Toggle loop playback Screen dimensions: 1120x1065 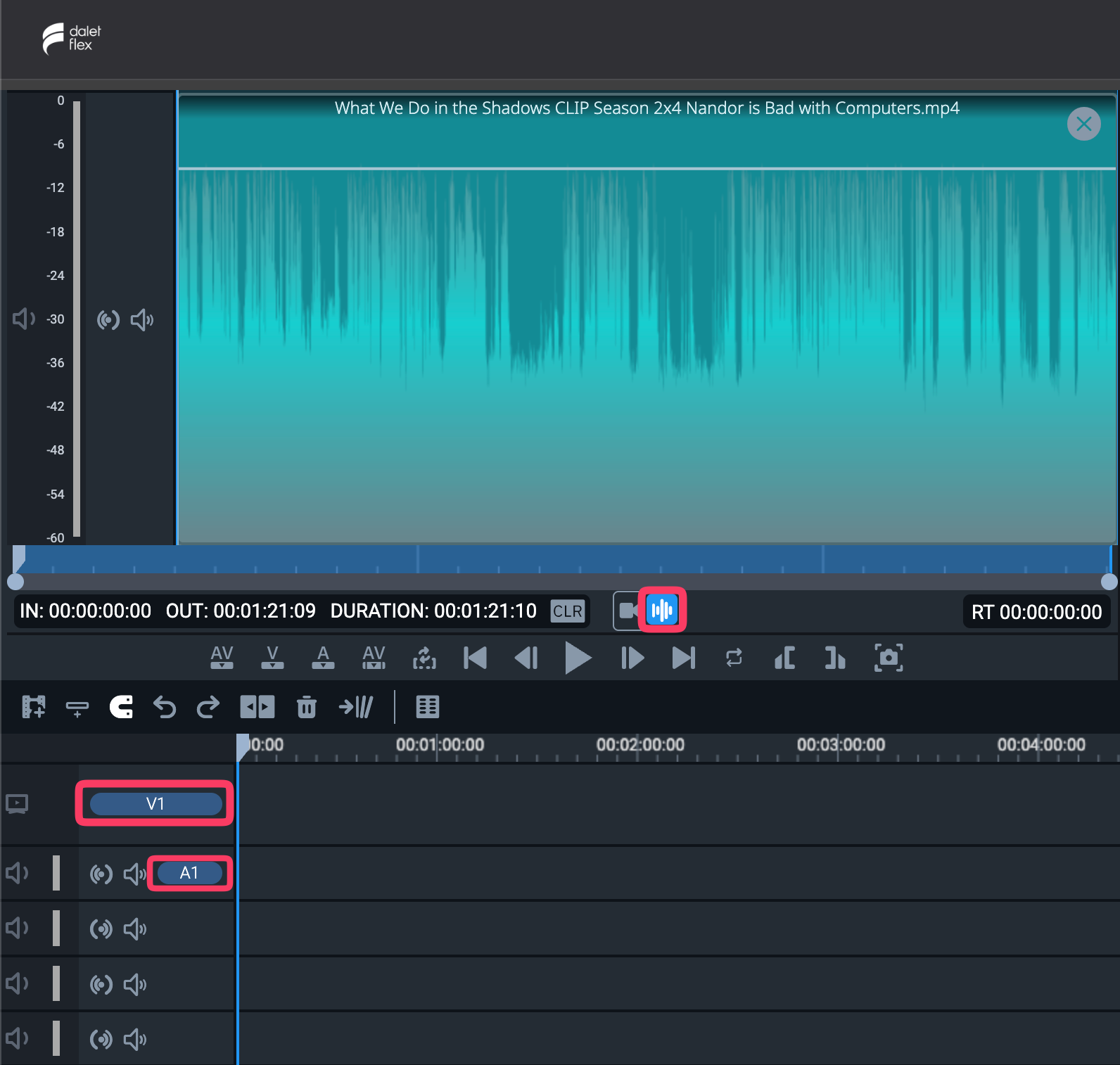click(x=734, y=658)
